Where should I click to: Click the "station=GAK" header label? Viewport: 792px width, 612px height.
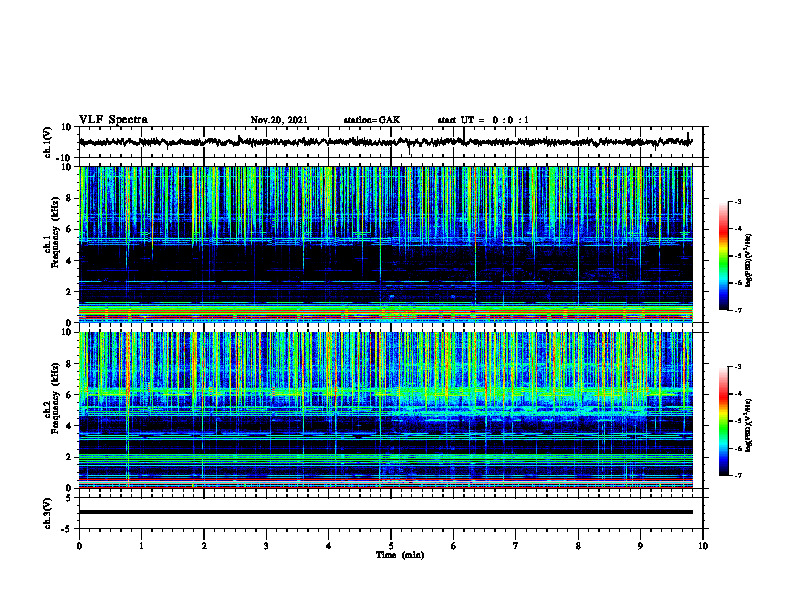pyautogui.click(x=372, y=120)
